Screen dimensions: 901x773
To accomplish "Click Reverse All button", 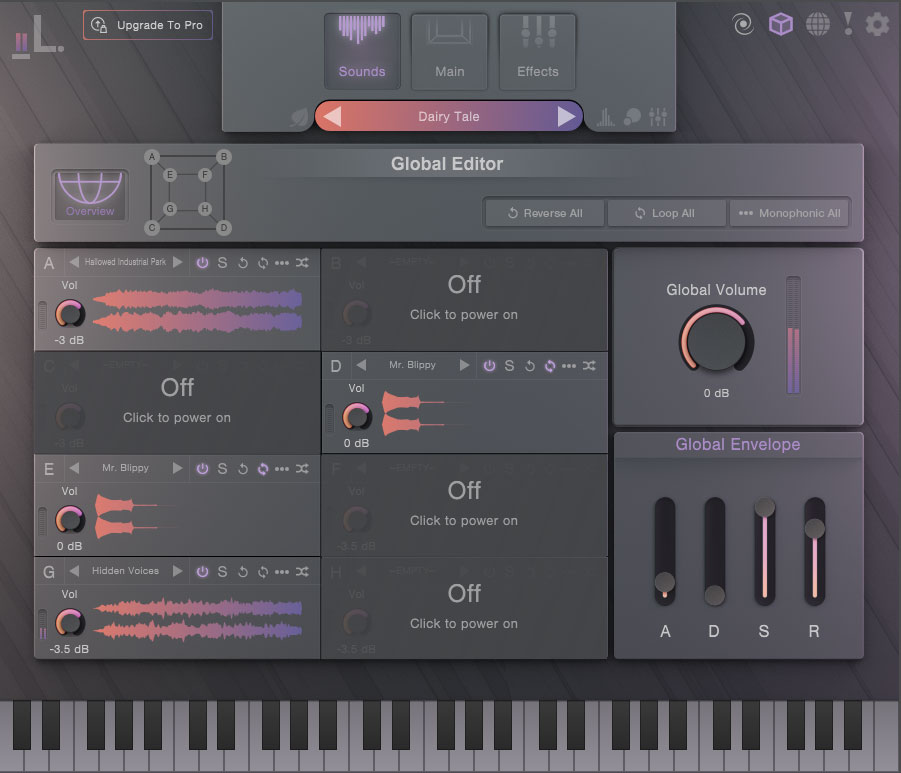I will (545, 213).
